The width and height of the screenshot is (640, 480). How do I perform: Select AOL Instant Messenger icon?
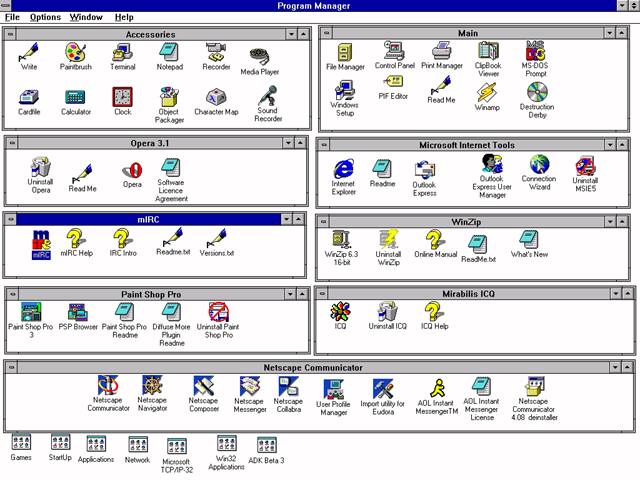(437, 388)
